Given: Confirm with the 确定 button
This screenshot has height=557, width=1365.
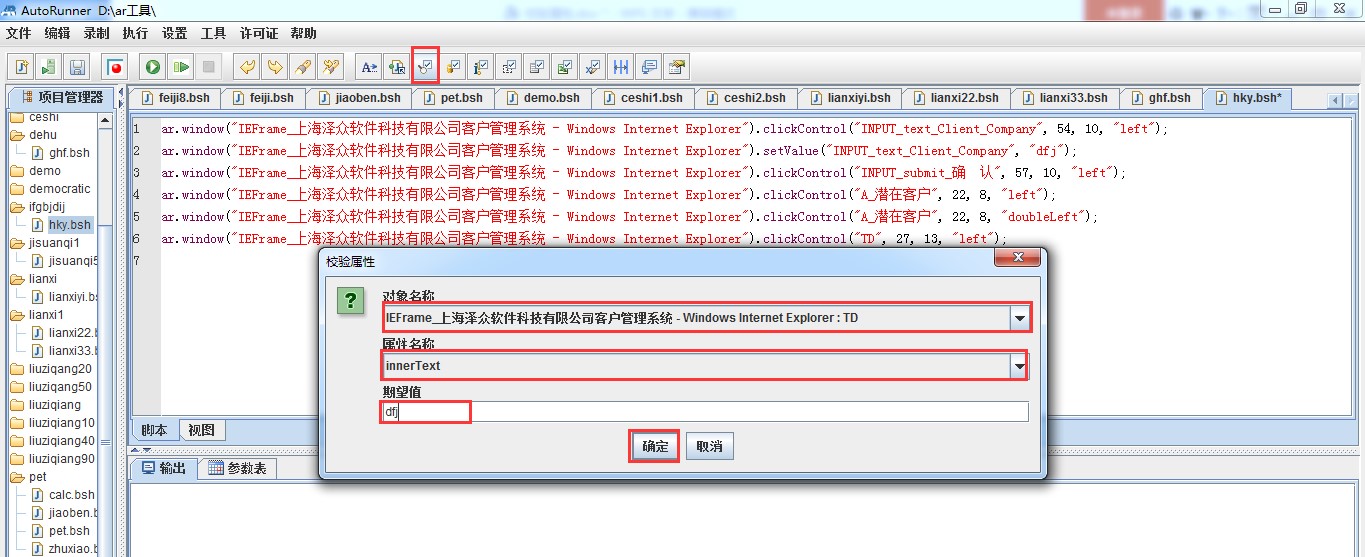Looking at the screenshot, I should click(x=655, y=447).
